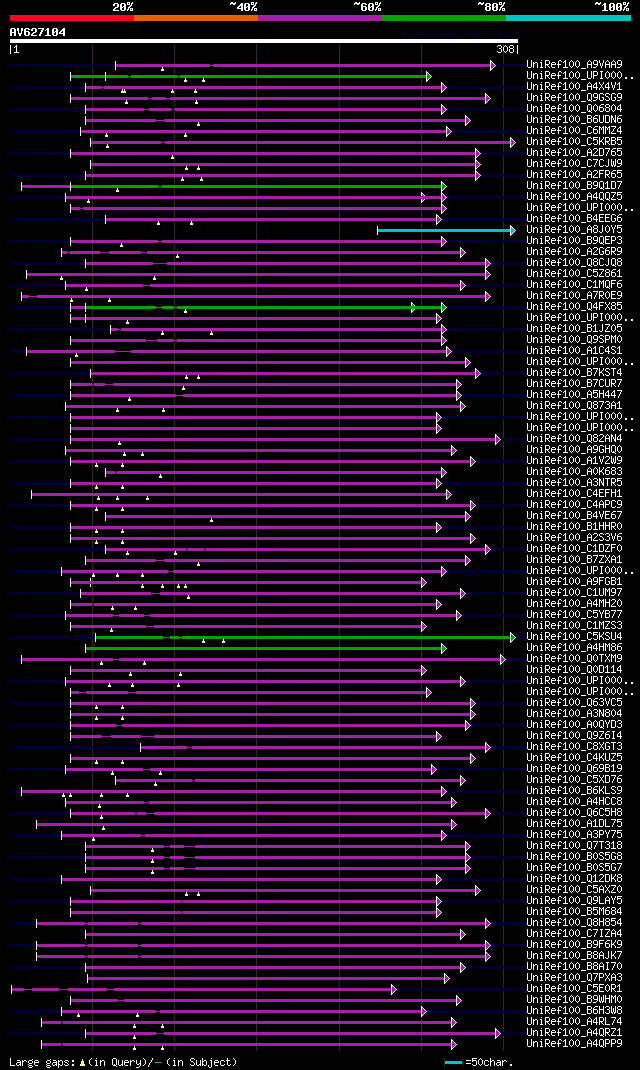Image resolution: width=640 pixels, height=1070 pixels.
Task: Click the green alignment bar for UniRef100_C5KSU4
Action: click(x=305, y=637)
